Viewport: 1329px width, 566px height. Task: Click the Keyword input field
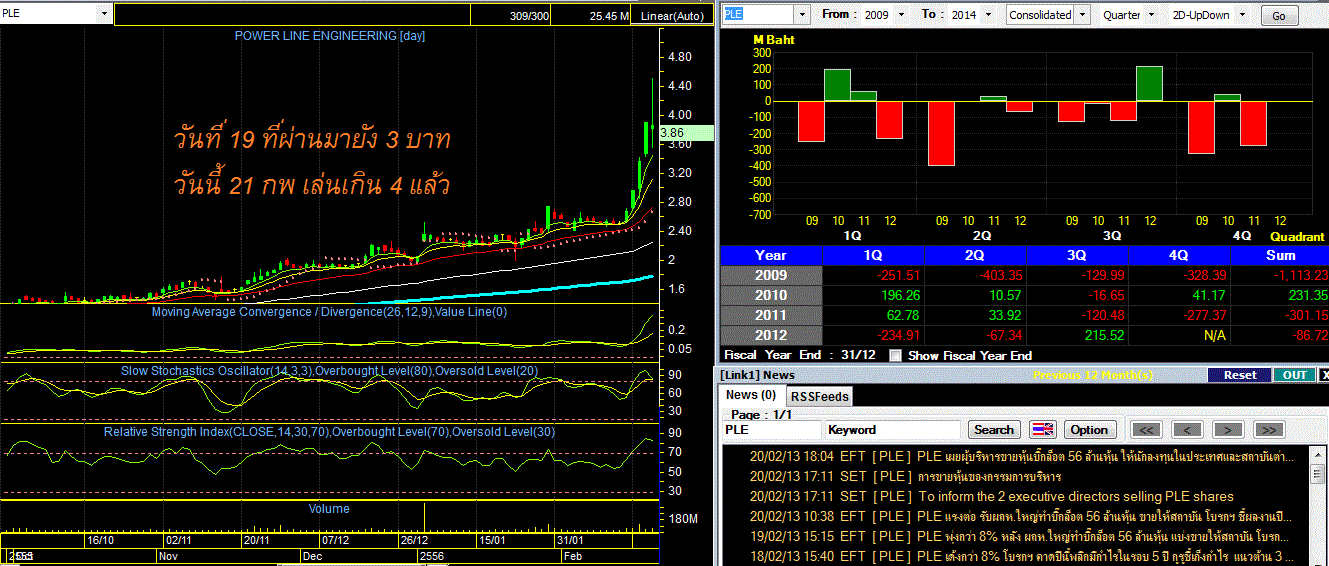coord(893,429)
